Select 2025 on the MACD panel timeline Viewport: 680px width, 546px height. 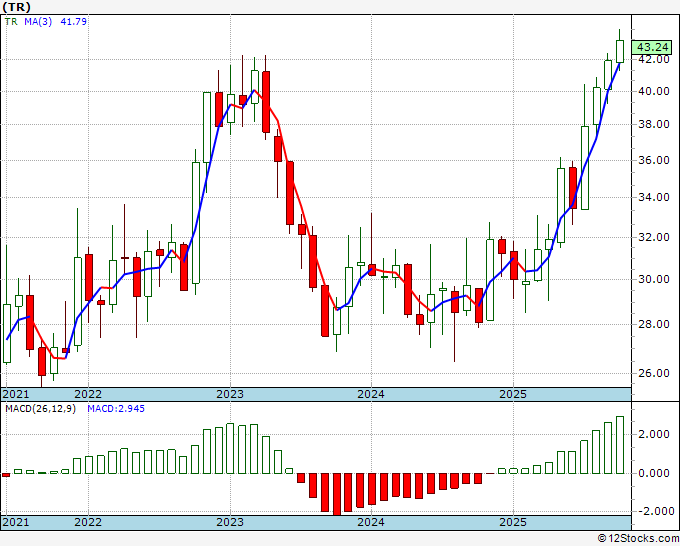pos(513,522)
